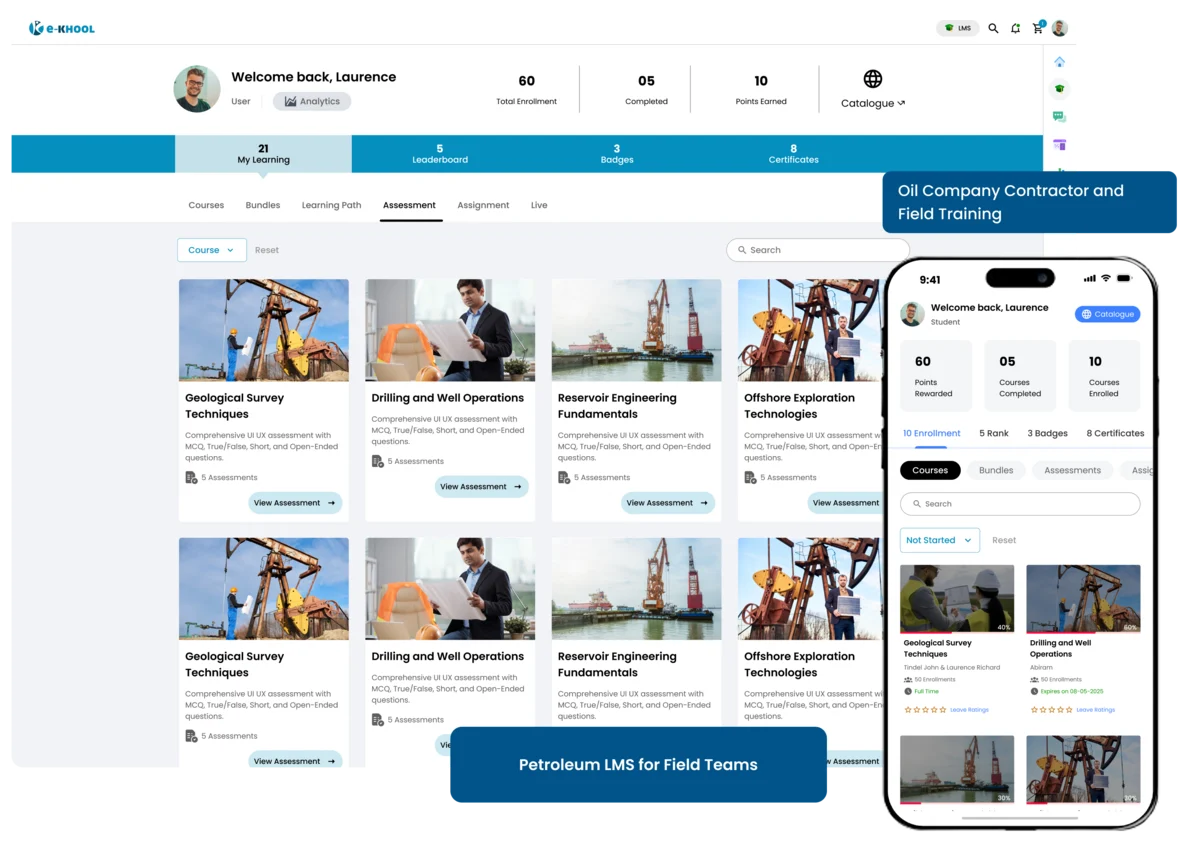The height and width of the screenshot is (847, 1200).
Task: Open the chat messages sidebar icon
Action: 1060,115
